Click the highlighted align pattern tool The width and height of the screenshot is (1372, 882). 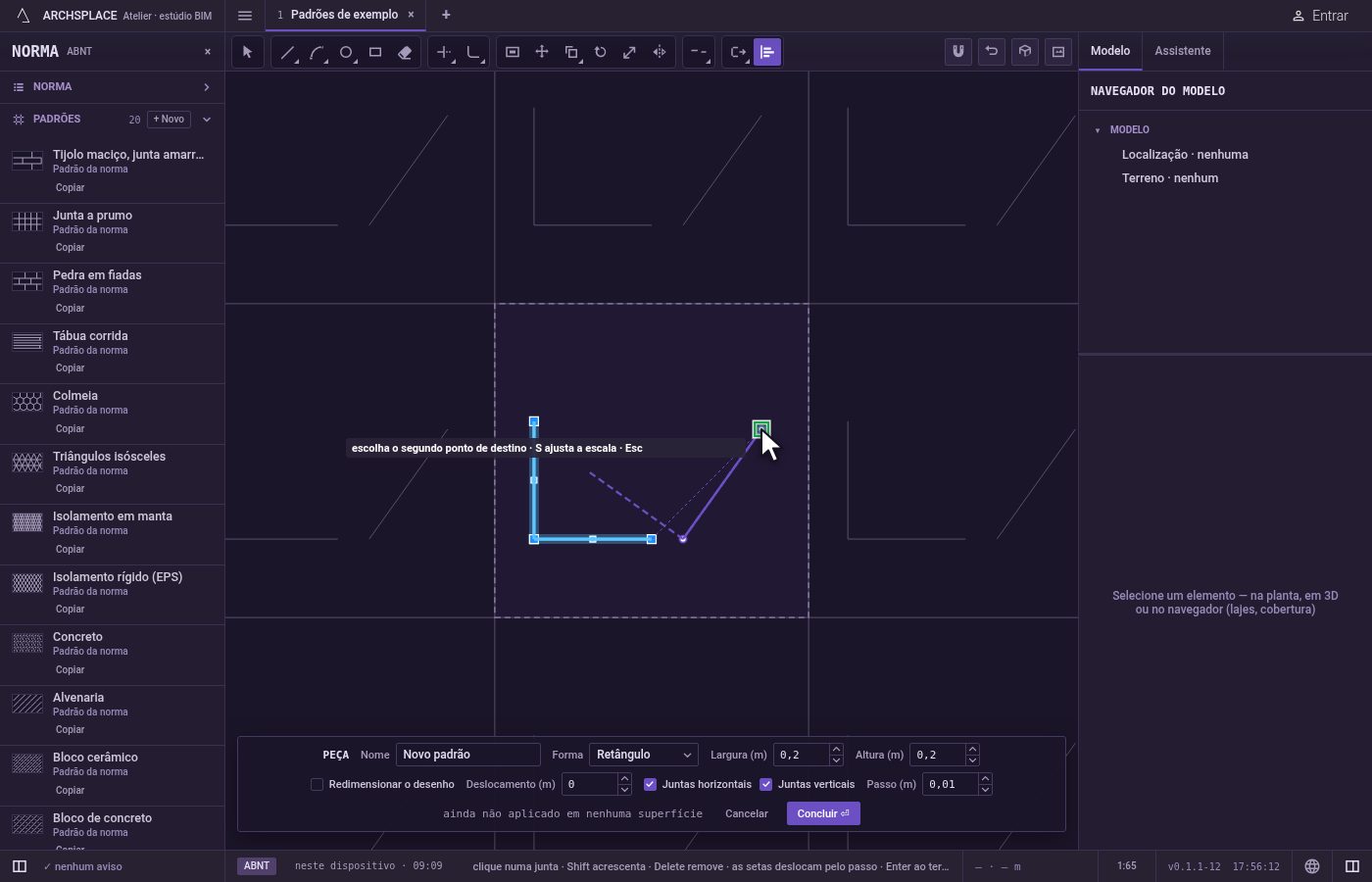pos(767,52)
